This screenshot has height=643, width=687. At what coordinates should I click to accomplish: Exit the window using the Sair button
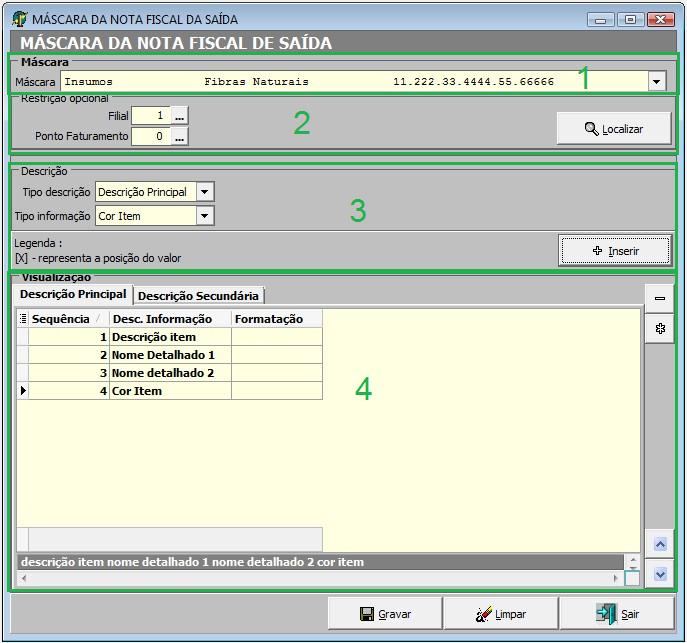(x=616, y=614)
